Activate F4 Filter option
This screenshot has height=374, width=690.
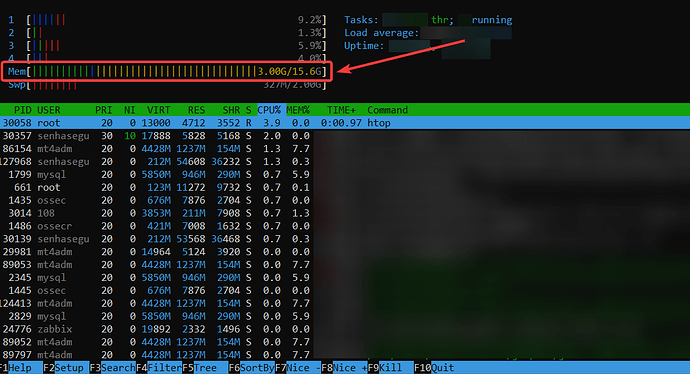pos(159,368)
